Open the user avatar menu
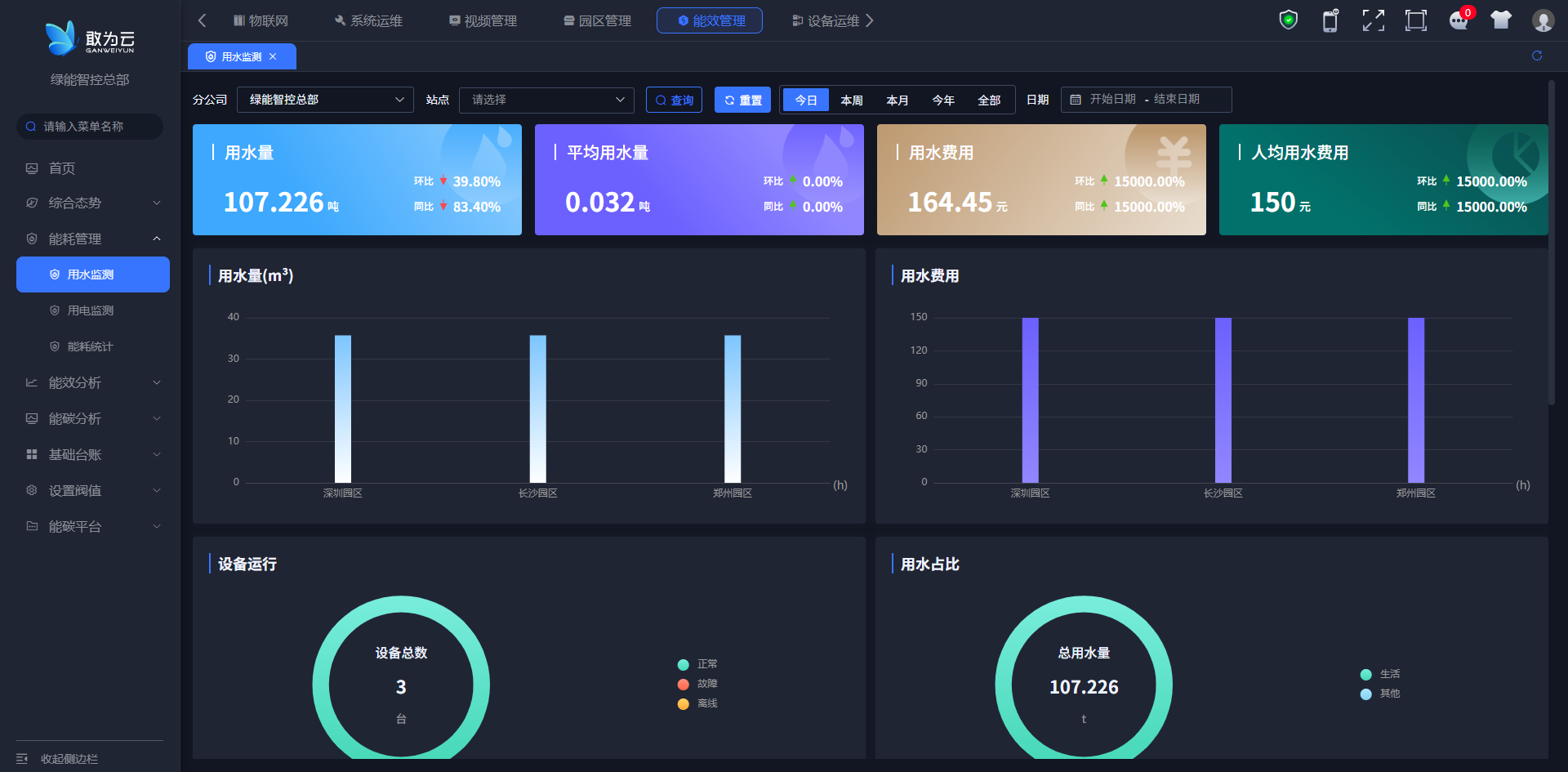Viewport: 1568px width, 772px height. [1543, 20]
